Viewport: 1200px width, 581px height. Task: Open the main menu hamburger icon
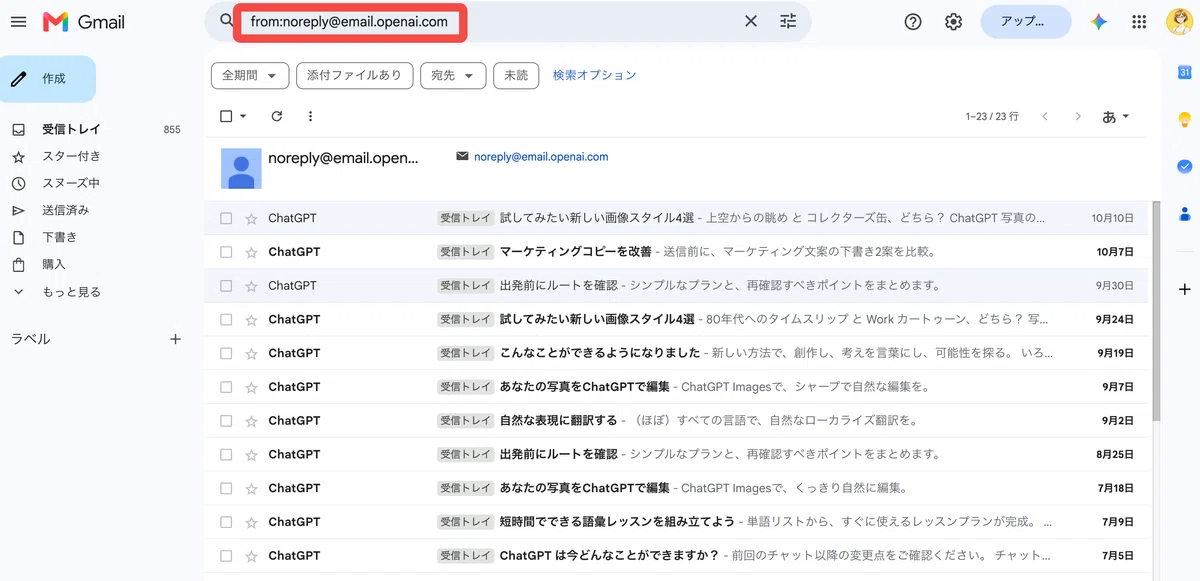click(x=18, y=22)
